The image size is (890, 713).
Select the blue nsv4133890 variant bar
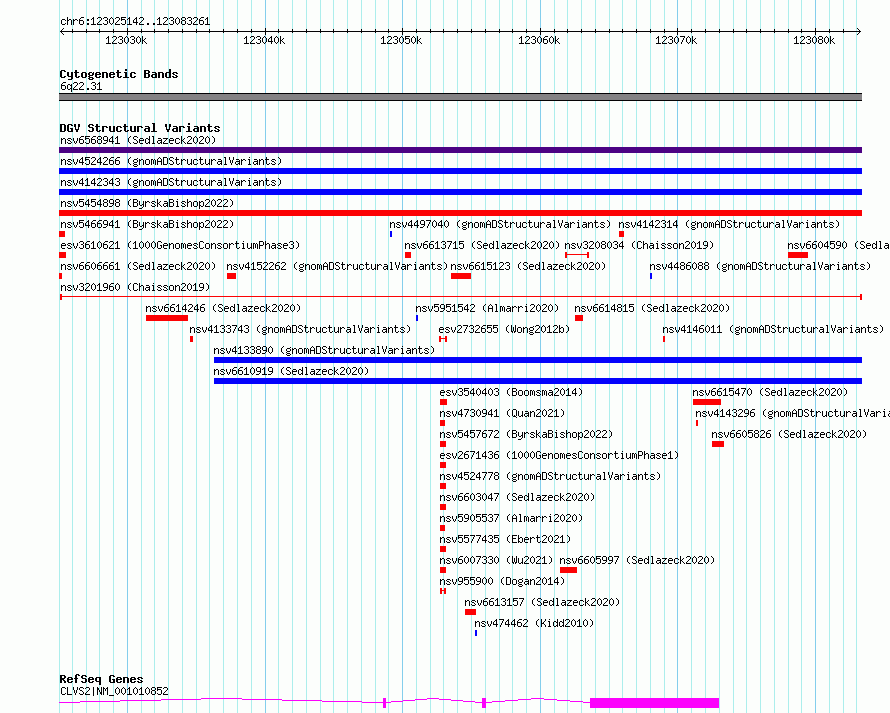(x=538, y=360)
